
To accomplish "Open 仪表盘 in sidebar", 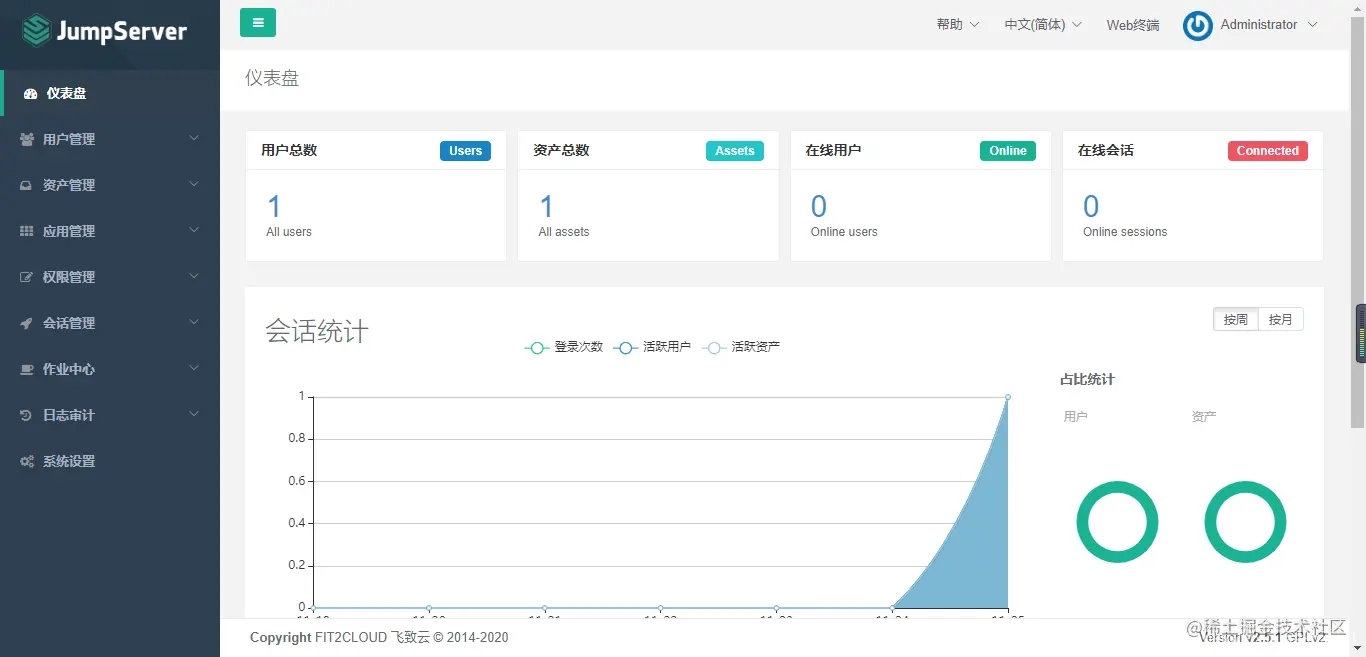I will (x=110, y=93).
